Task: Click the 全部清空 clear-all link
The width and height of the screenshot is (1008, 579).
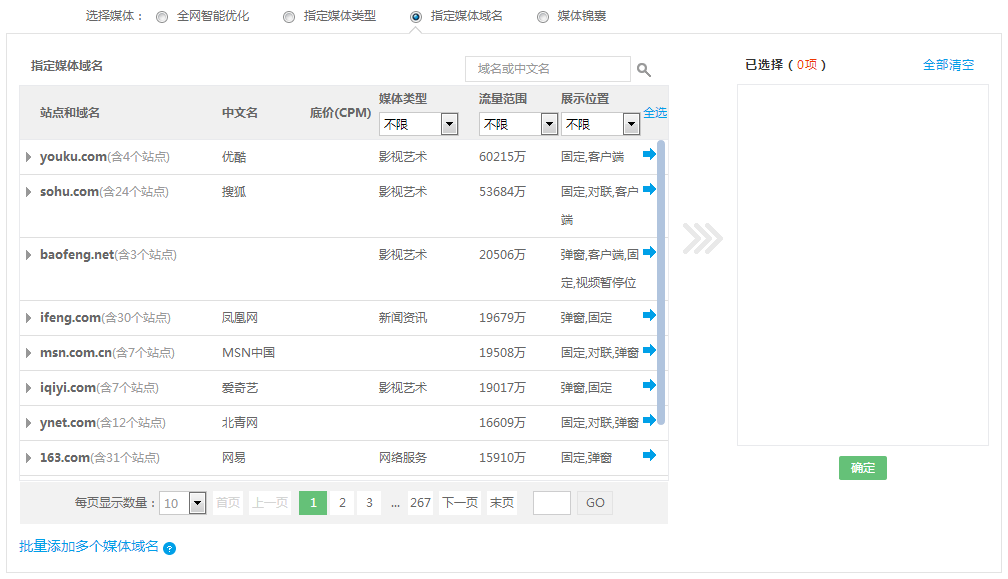Action: (x=948, y=63)
